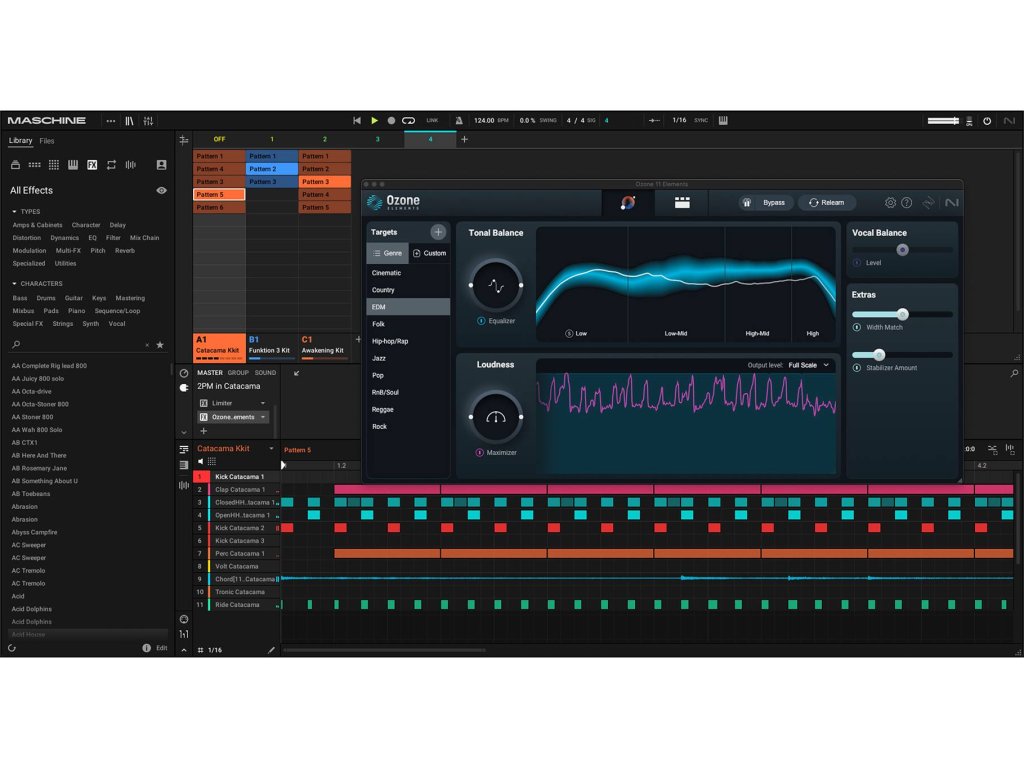
Task: Select the Instruments keyboard icon in browser
Action: coord(73,165)
